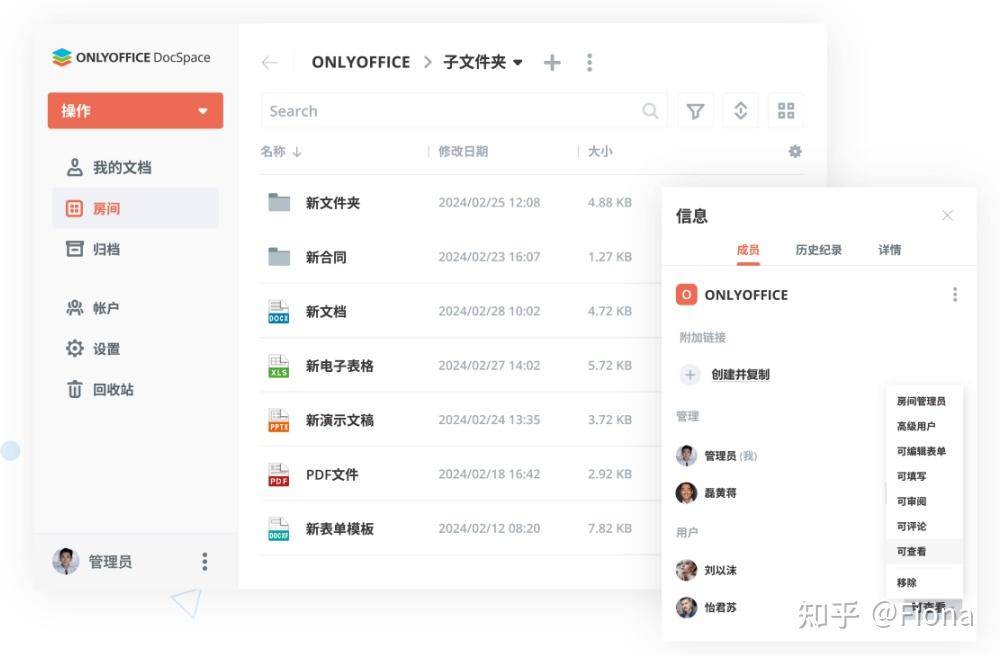Choose 可填写 role in menu
Screen dimensions: 1000x655
(x=924, y=476)
